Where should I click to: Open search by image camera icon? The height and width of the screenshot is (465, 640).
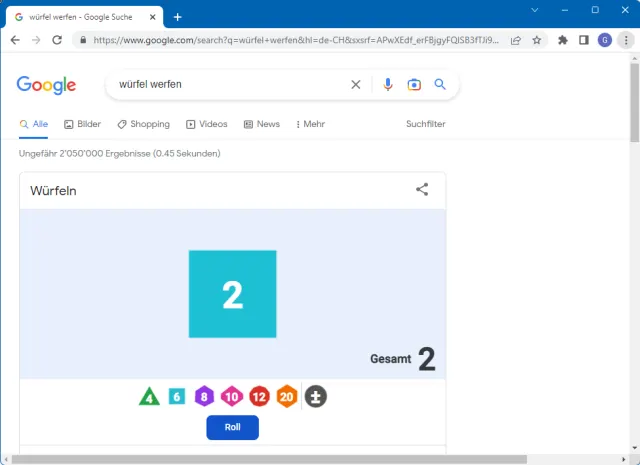coord(414,85)
